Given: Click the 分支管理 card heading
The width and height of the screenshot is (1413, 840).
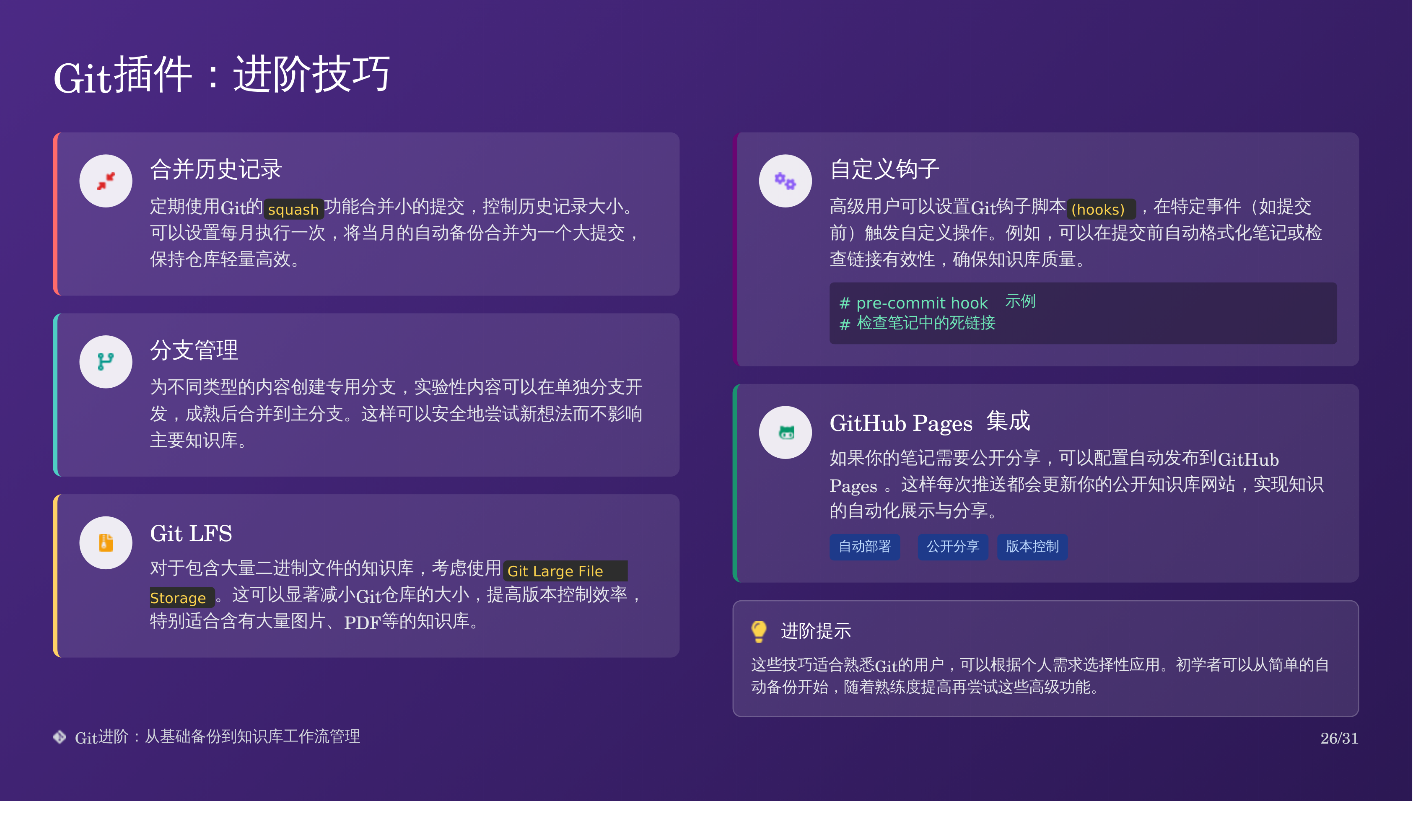Looking at the screenshot, I should 194,350.
